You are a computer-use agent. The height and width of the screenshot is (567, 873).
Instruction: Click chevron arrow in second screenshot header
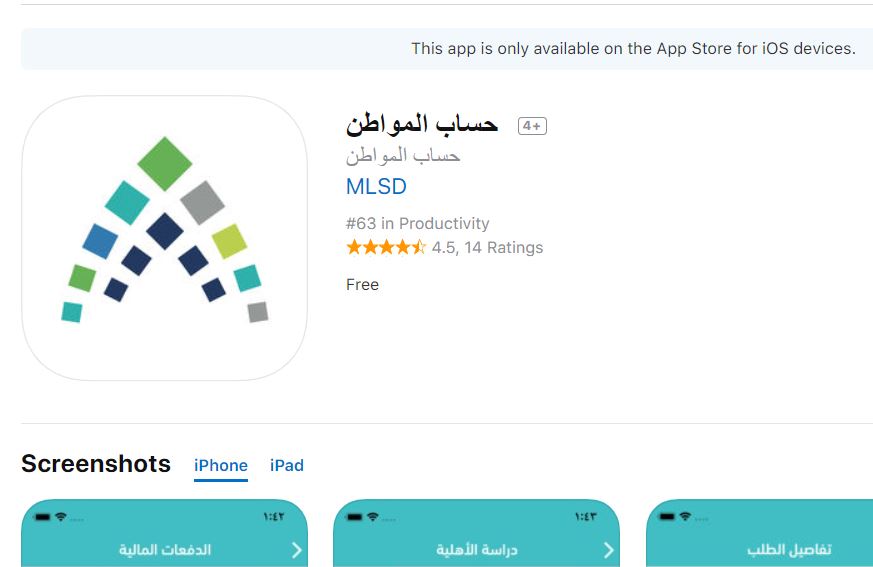(609, 550)
